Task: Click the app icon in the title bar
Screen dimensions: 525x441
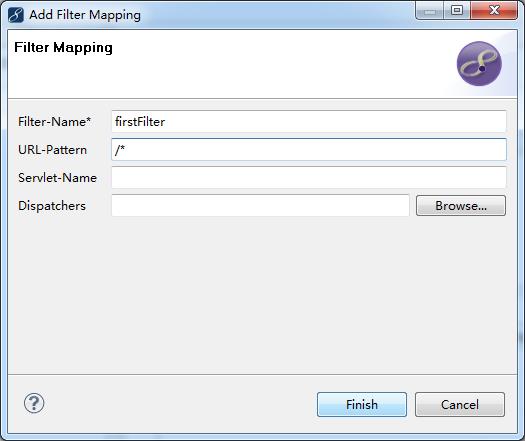Action: pyautogui.click(x=16, y=15)
